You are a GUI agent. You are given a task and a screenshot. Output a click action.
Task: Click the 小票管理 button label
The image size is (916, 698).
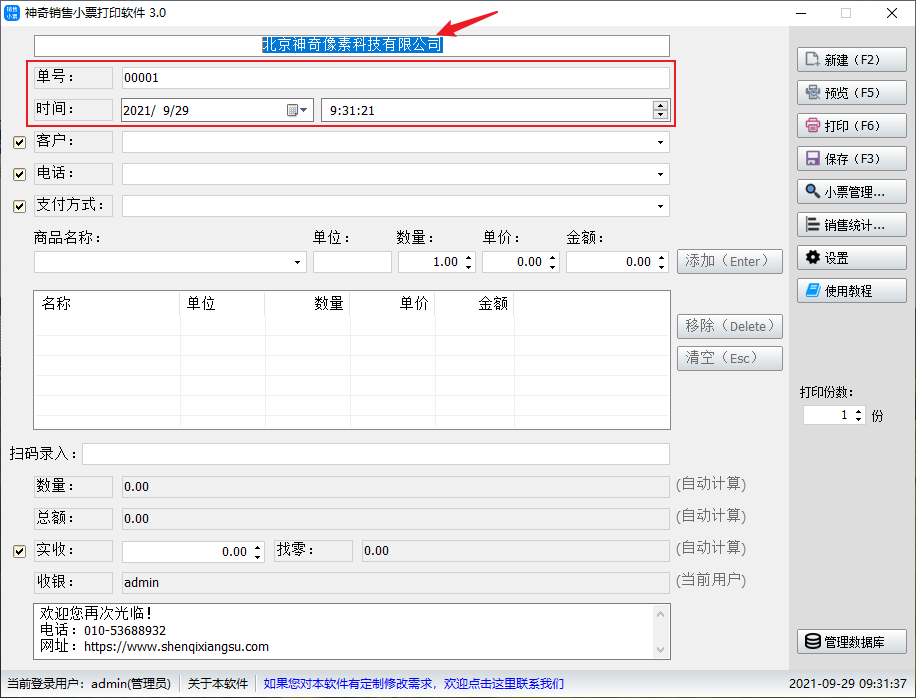click(x=854, y=192)
